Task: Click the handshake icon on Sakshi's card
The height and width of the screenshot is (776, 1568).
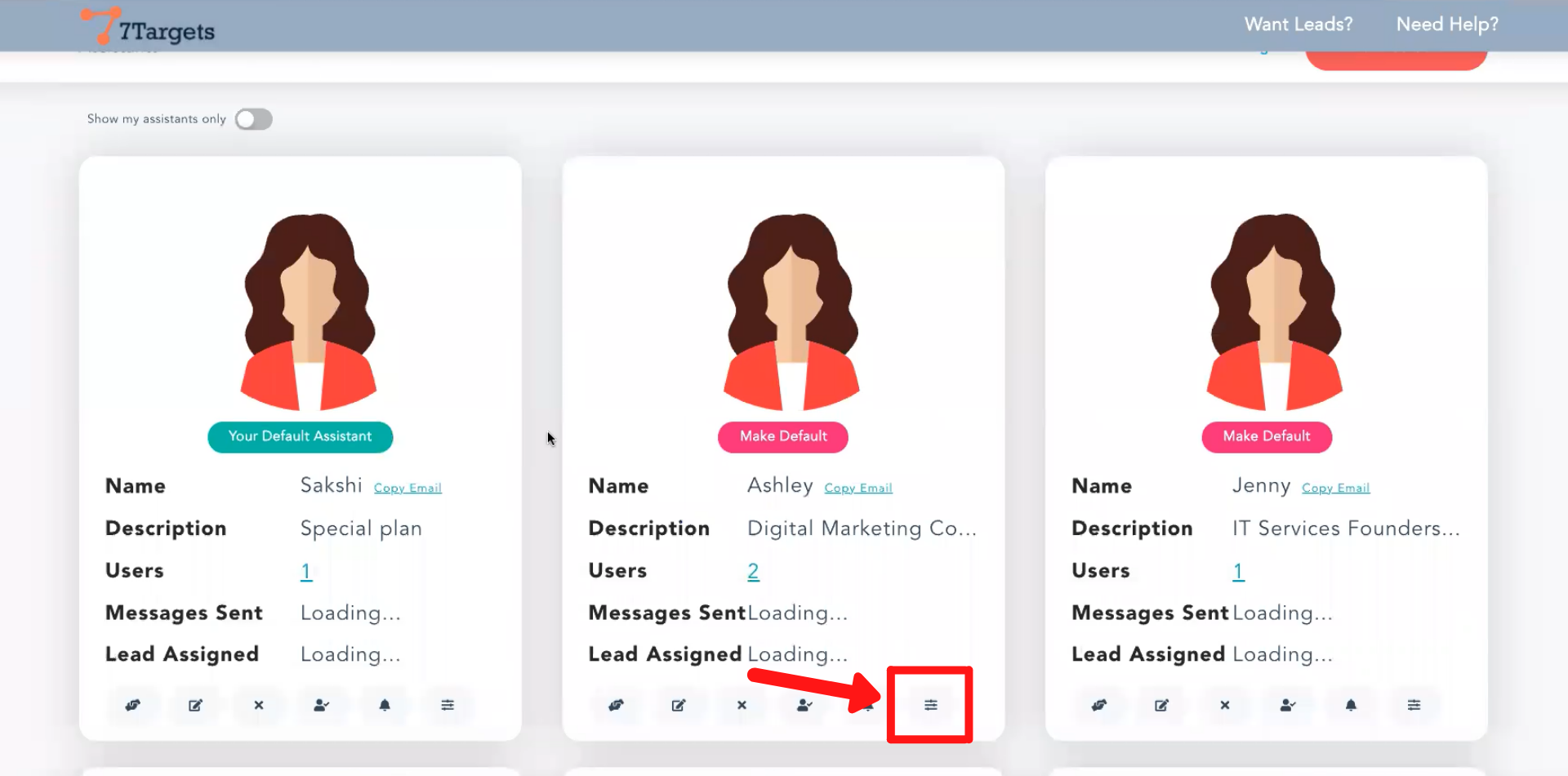Action: 132,705
